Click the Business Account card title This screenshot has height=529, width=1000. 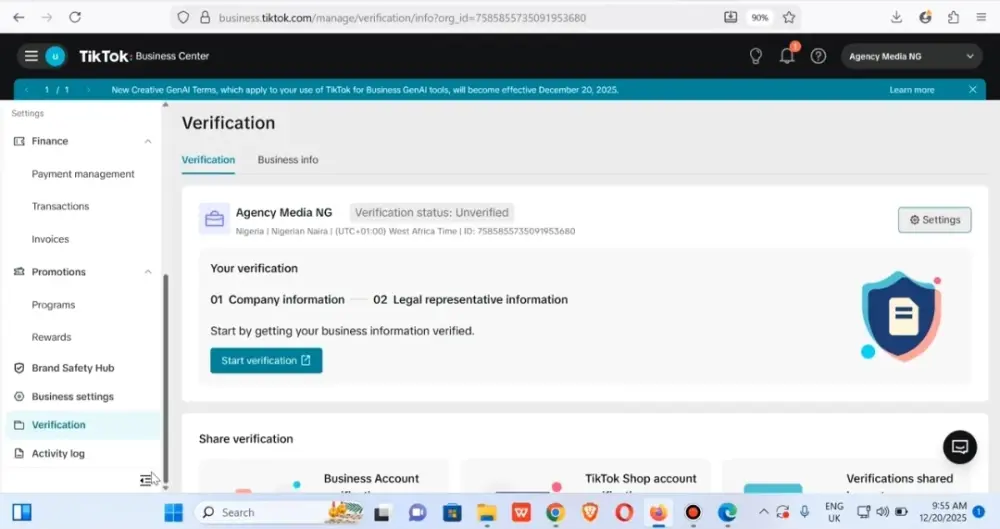click(x=371, y=479)
